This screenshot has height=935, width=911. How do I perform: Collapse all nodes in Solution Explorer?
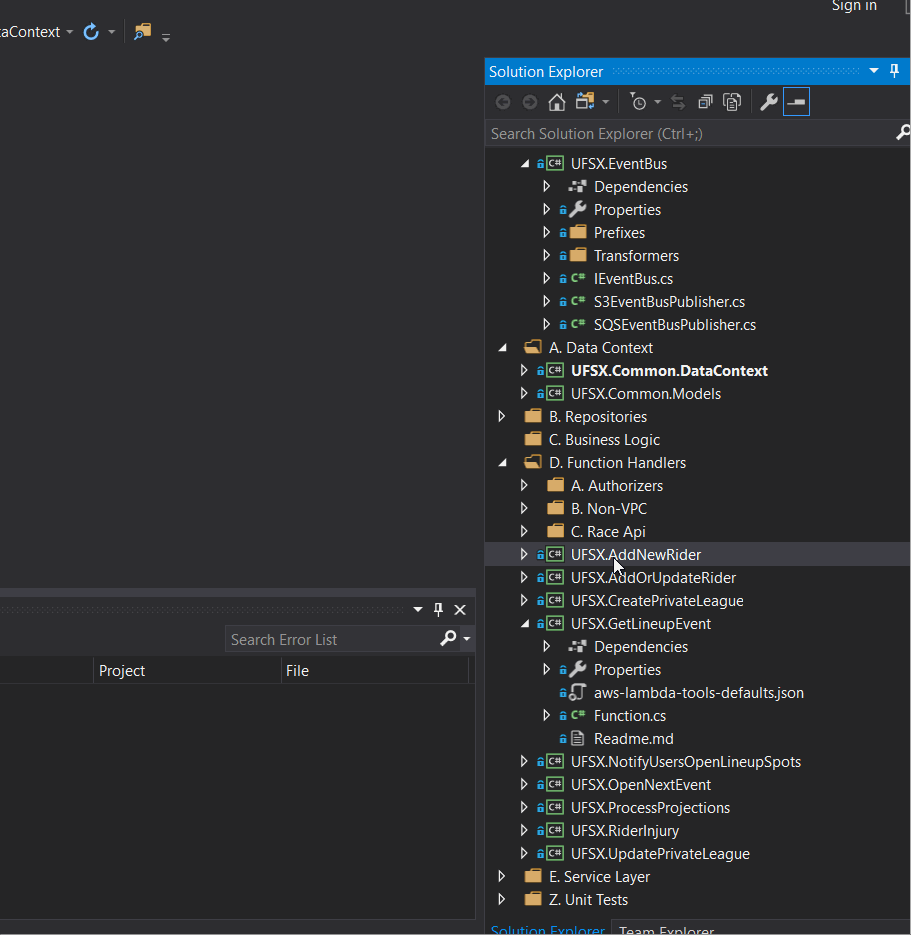pyautogui.click(x=706, y=102)
